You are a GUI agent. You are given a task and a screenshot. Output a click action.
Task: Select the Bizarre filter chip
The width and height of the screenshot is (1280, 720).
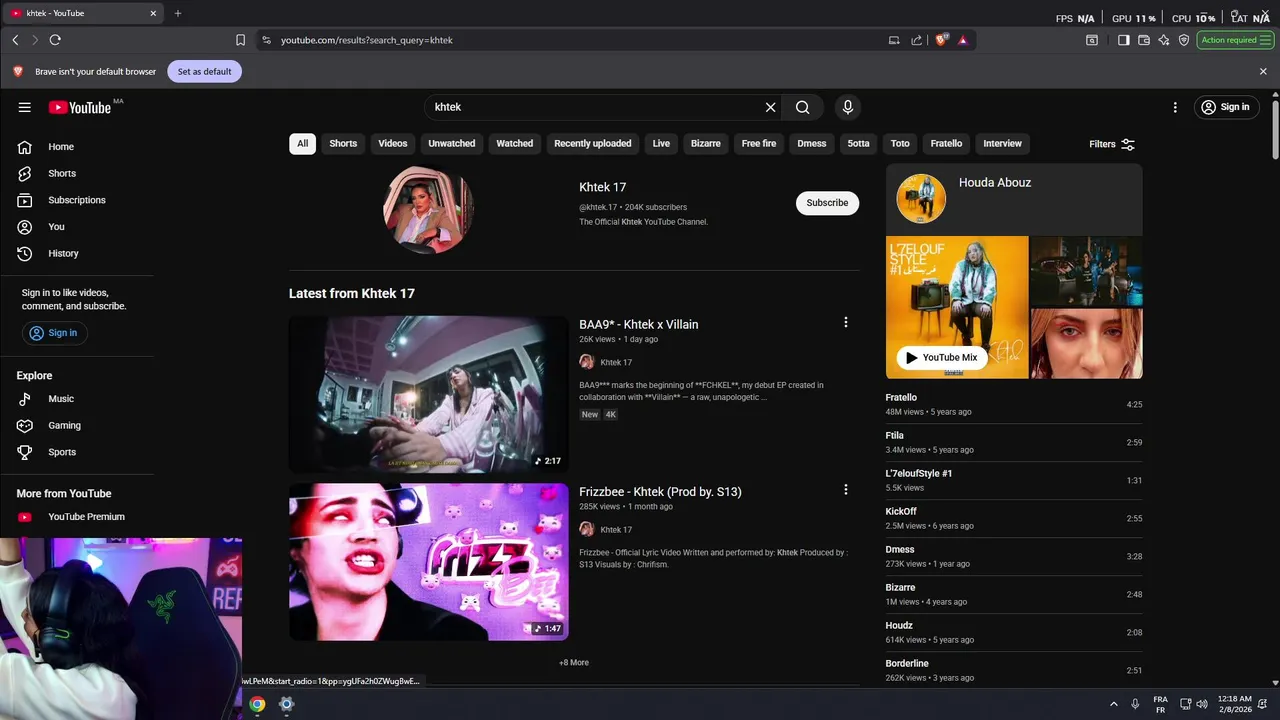(x=706, y=143)
